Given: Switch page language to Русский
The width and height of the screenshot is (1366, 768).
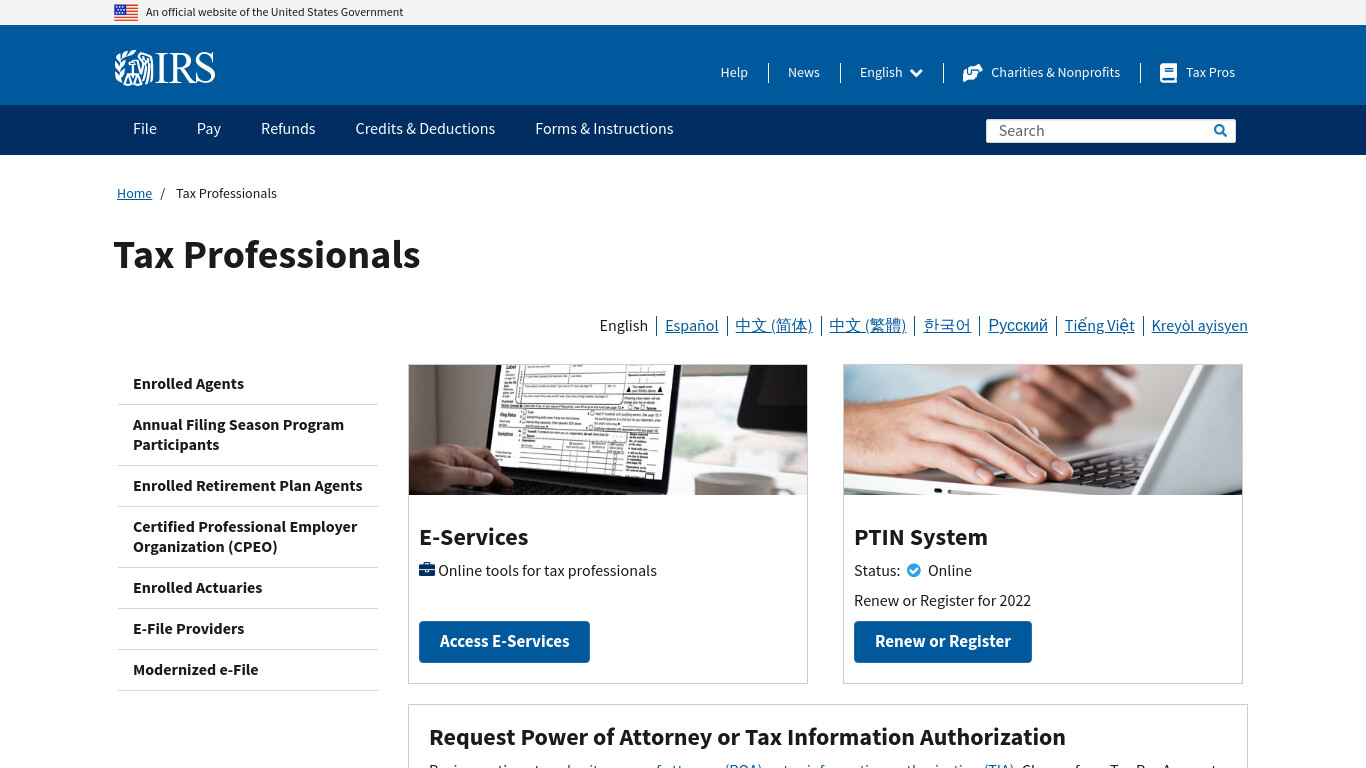Looking at the screenshot, I should coord(1018,326).
